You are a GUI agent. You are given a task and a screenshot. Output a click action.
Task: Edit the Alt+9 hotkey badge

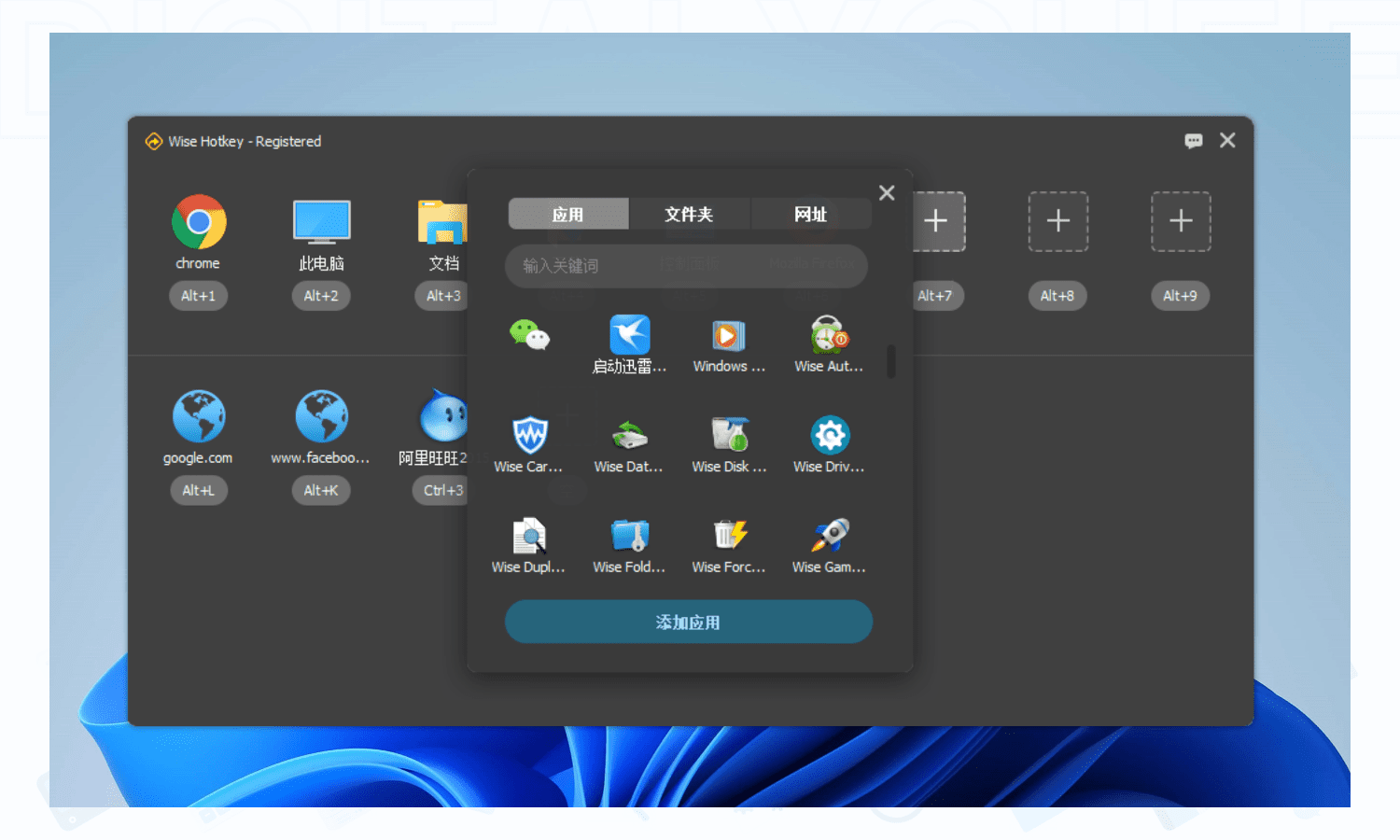point(1181,296)
